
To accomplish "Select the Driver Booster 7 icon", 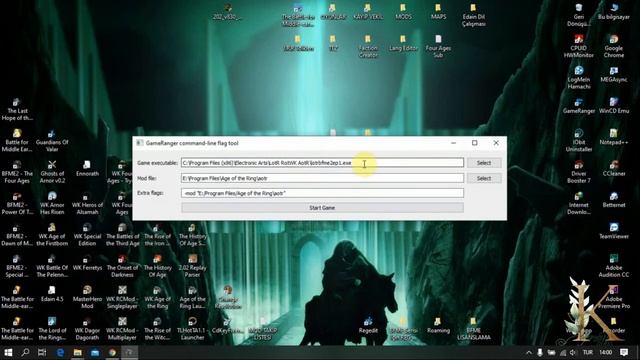I will click(579, 171).
